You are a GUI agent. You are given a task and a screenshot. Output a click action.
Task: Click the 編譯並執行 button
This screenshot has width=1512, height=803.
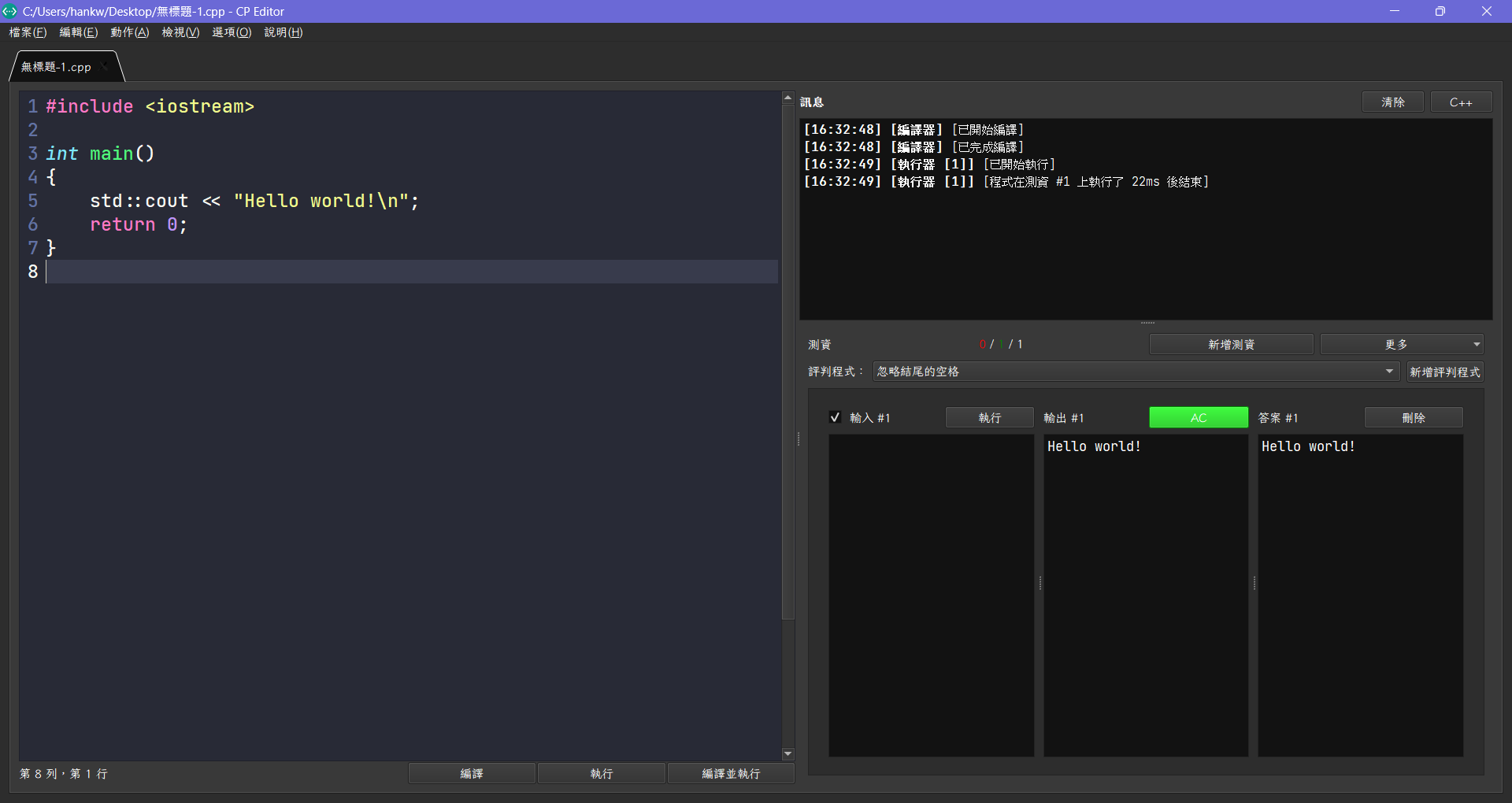tap(732, 774)
